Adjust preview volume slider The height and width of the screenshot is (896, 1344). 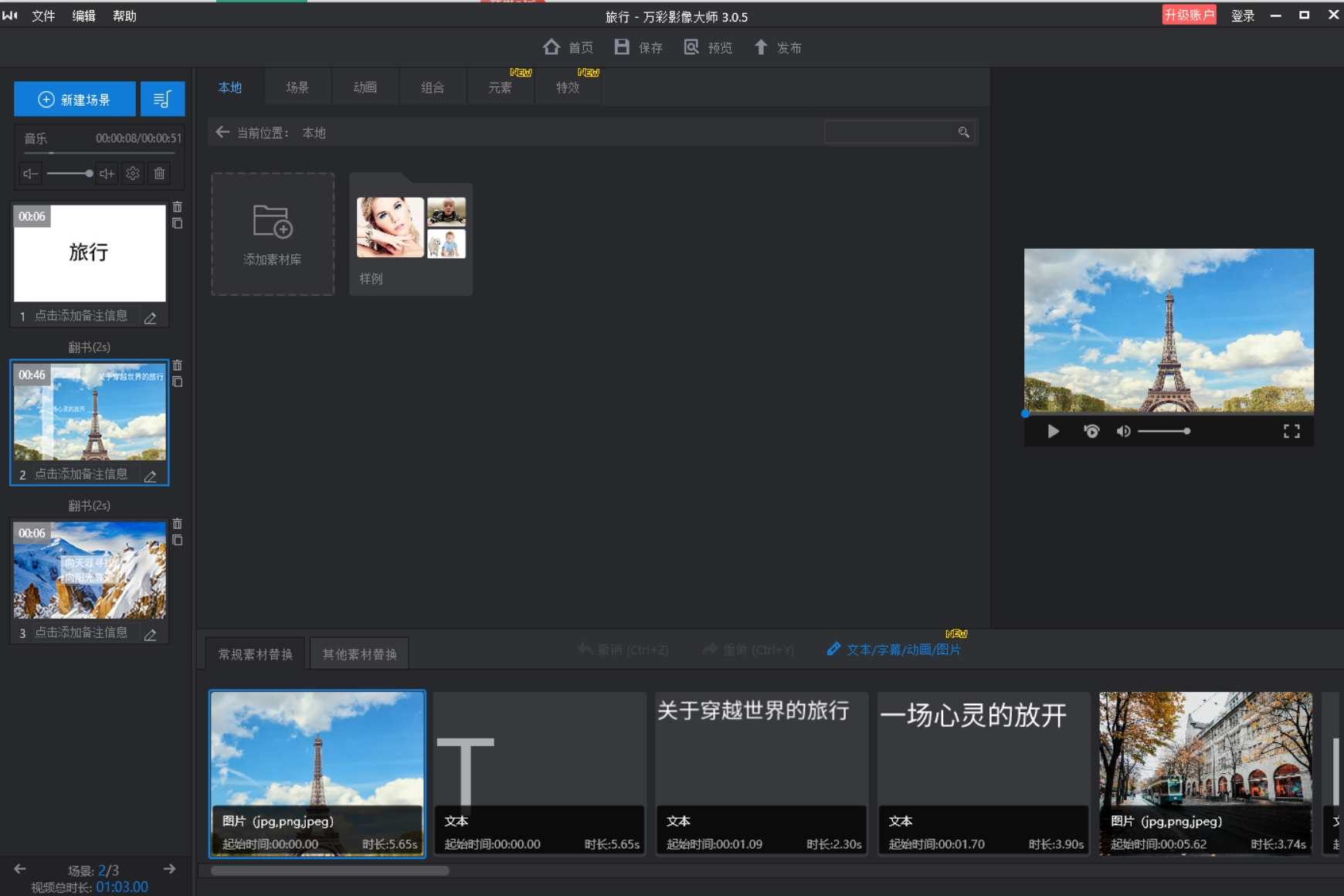tap(1164, 431)
